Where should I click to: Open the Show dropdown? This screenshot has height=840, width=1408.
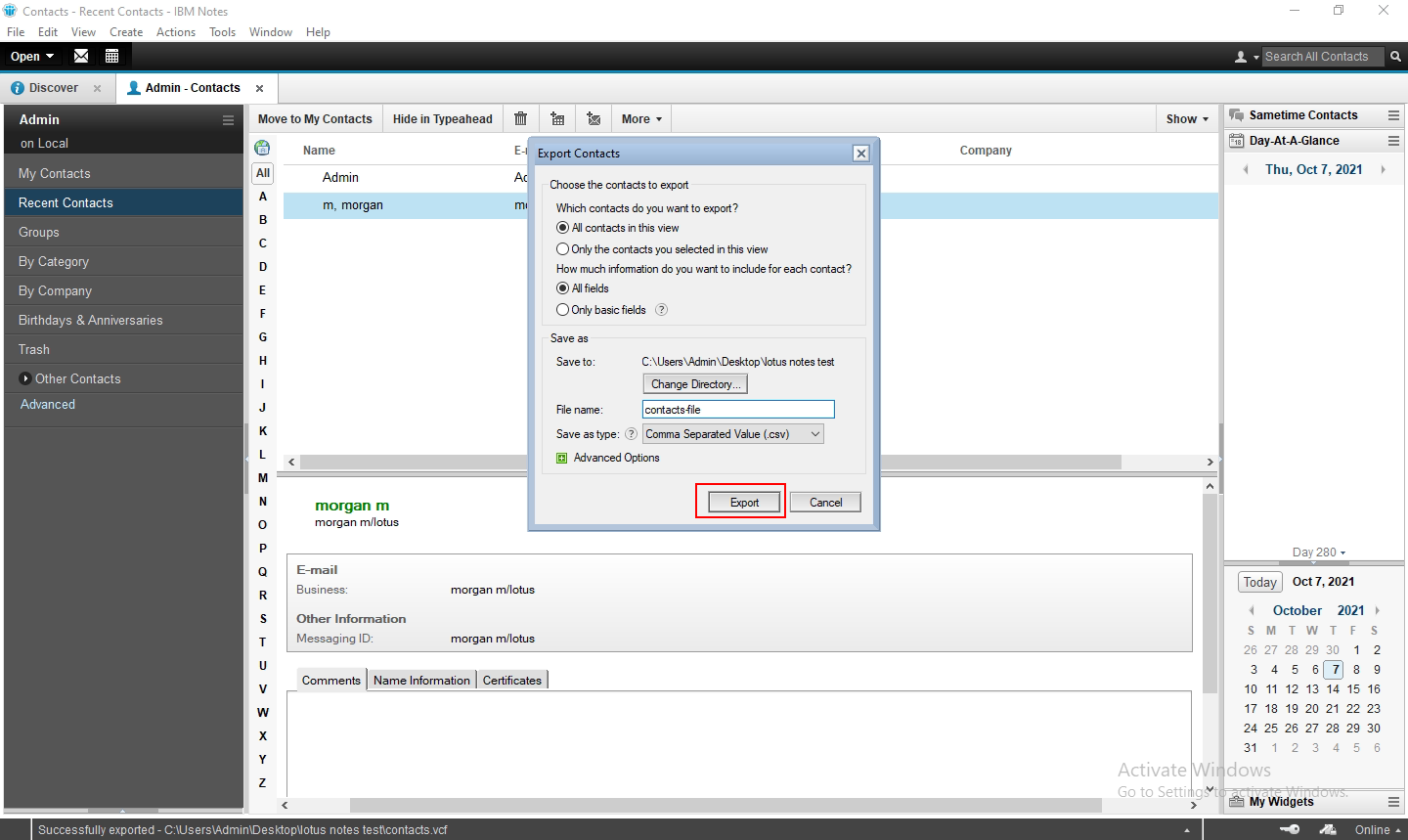point(1187,119)
